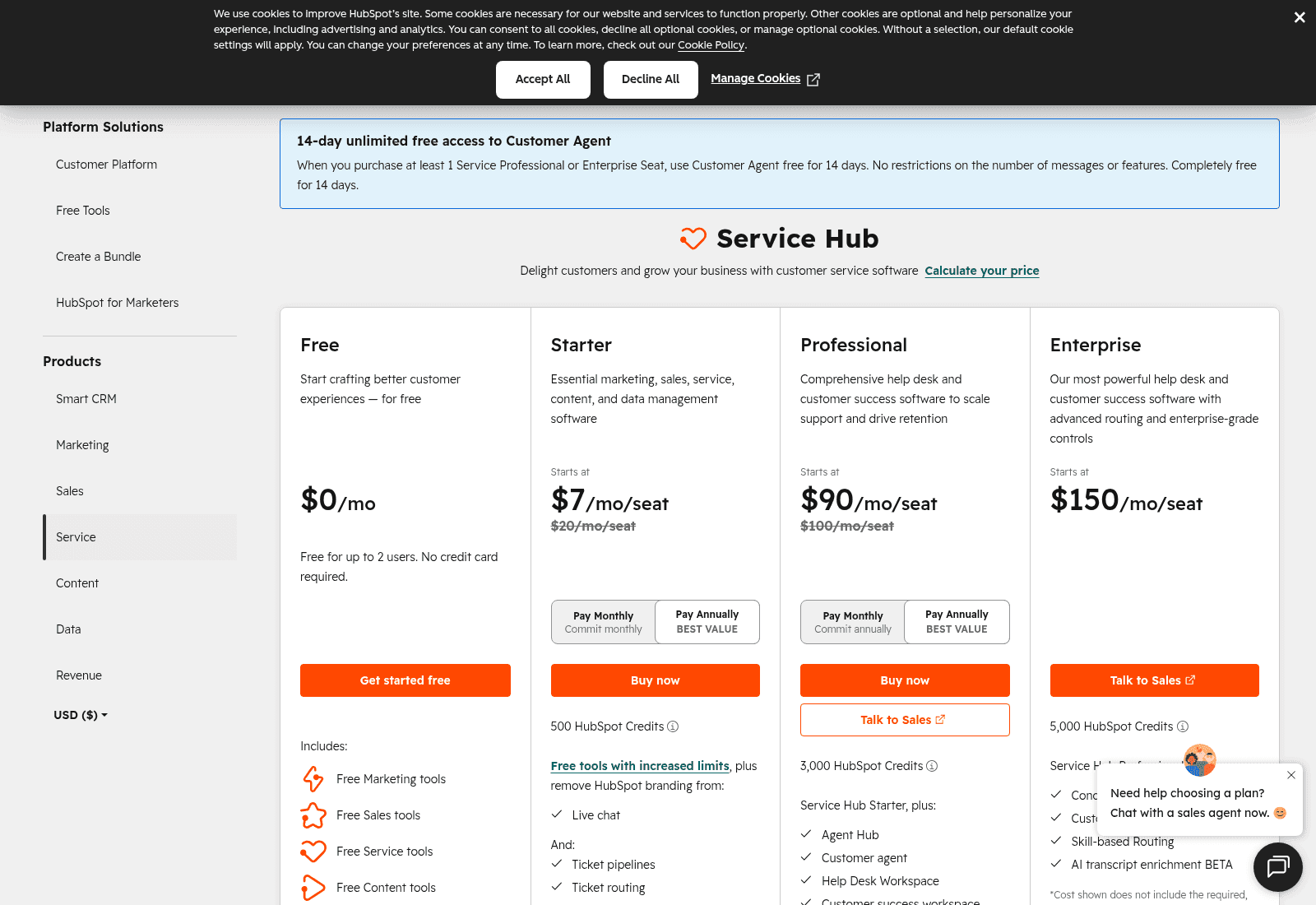Click the crossed-out $100/mo/seat price
Screen dimensions: 1316x905
coord(847,526)
